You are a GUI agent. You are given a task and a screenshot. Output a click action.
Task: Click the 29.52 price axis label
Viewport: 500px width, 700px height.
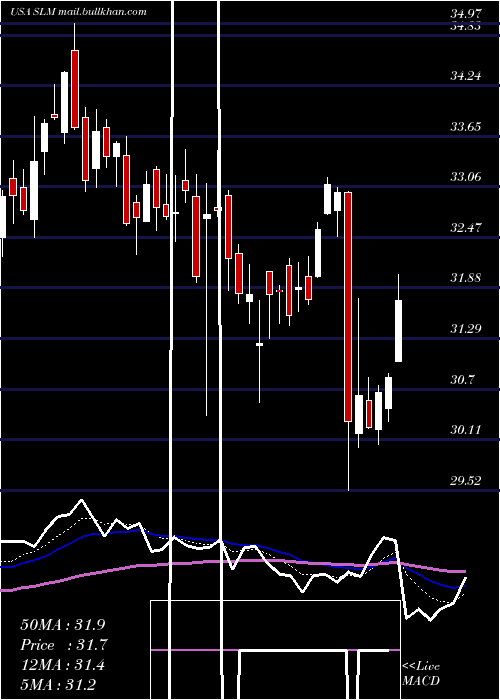click(x=466, y=481)
